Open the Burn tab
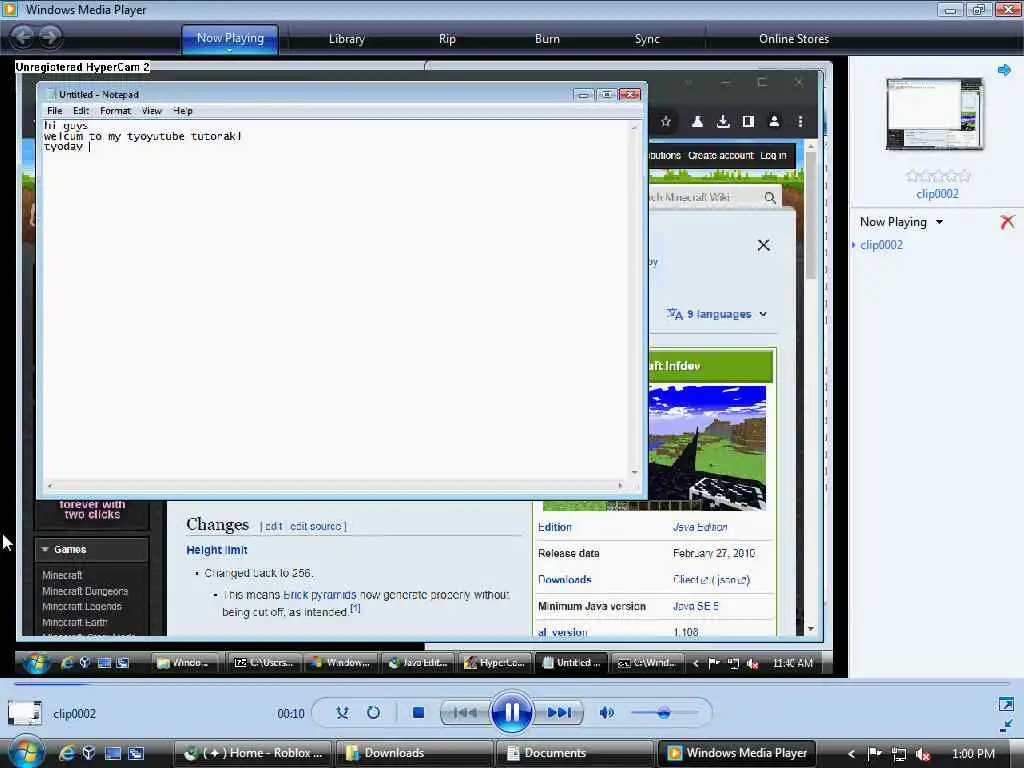The image size is (1024, 768). click(547, 39)
